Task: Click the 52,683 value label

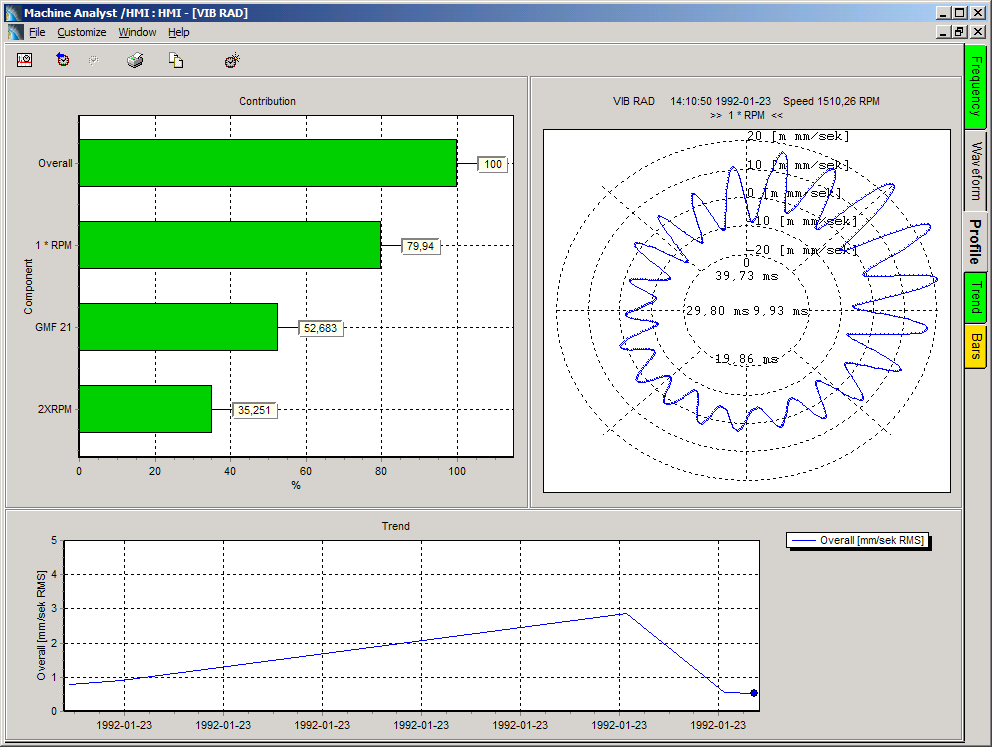Action: [x=321, y=328]
